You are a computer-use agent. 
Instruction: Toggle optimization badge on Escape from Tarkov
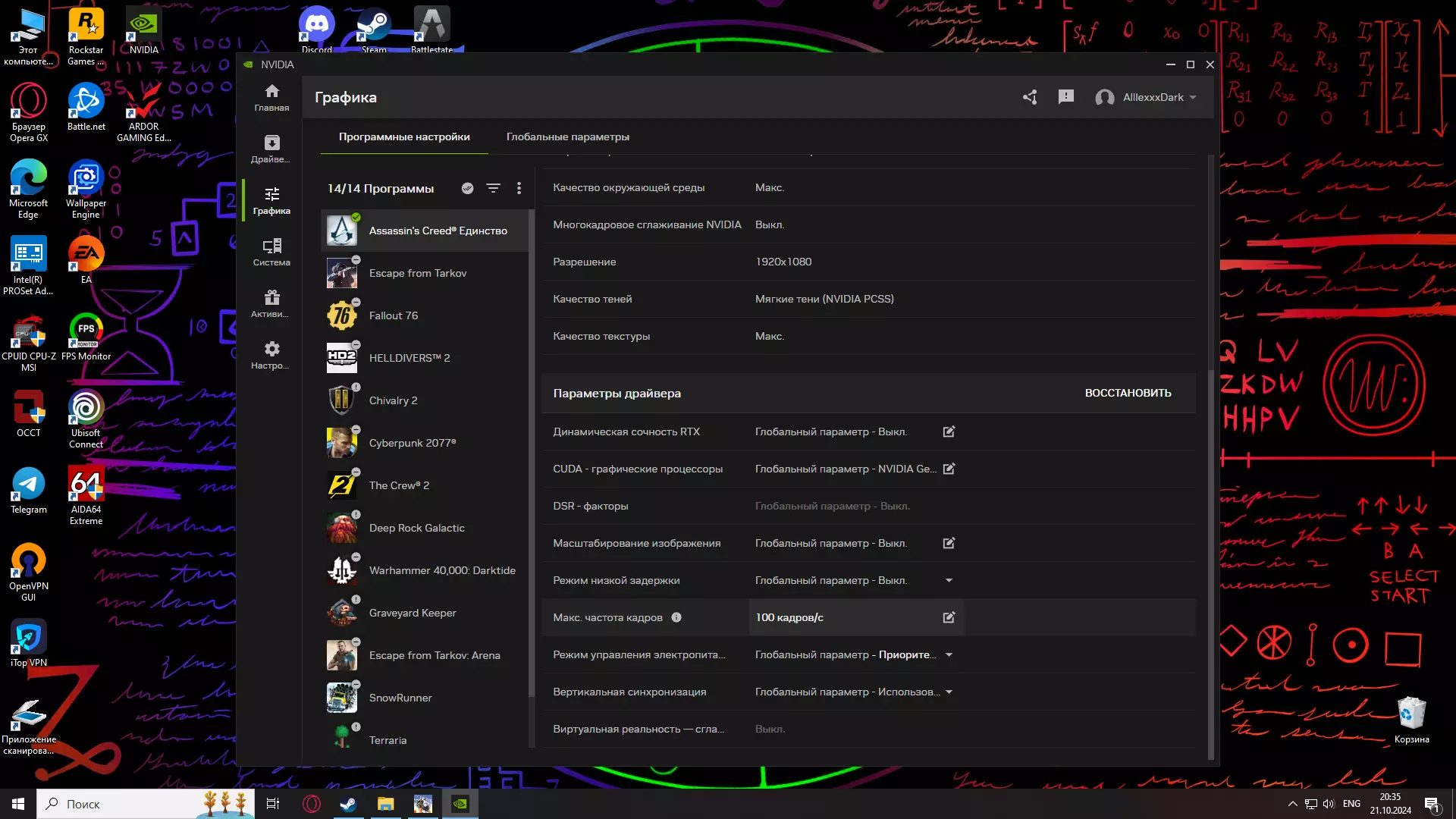point(356,260)
